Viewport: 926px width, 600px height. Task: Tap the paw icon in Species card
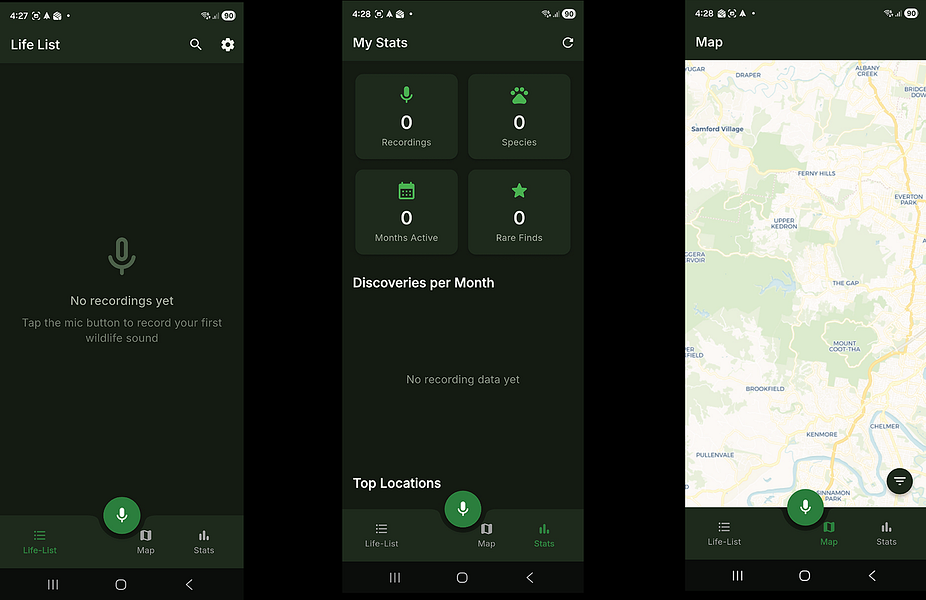[x=519, y=95]
